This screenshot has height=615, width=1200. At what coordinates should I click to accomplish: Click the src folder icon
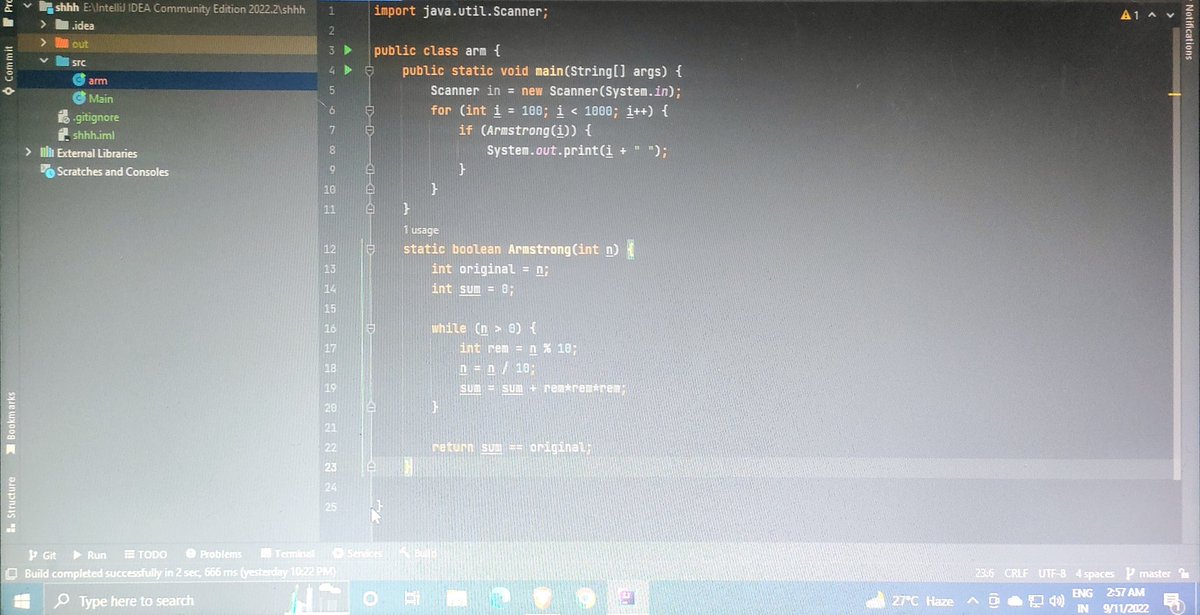pyautogui.click(x=63, y=62)
